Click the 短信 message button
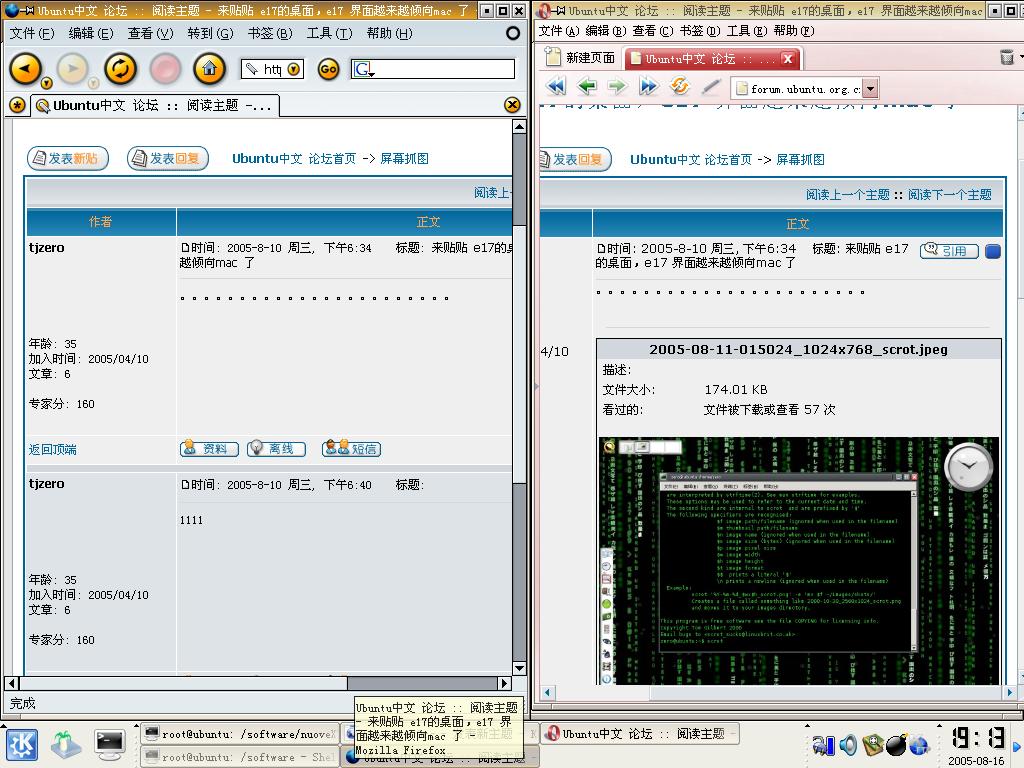This screenshot has height=768, width=1024. (x=351, y=449)
